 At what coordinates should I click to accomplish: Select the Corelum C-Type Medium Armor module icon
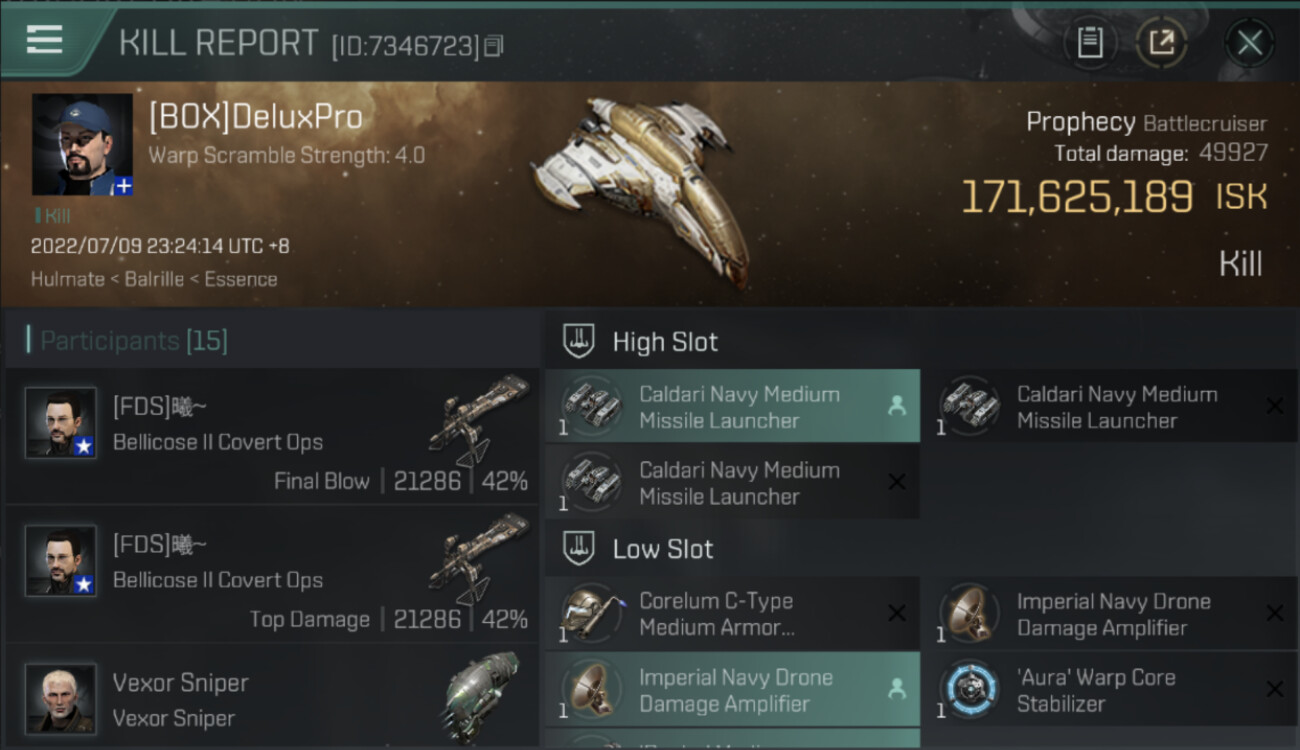pos(591,614)
